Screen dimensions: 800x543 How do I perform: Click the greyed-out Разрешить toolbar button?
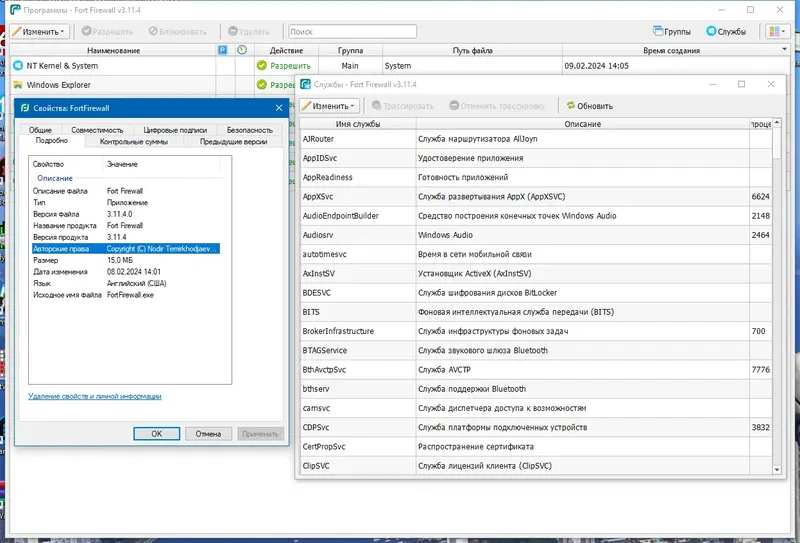tap(107, 32)
